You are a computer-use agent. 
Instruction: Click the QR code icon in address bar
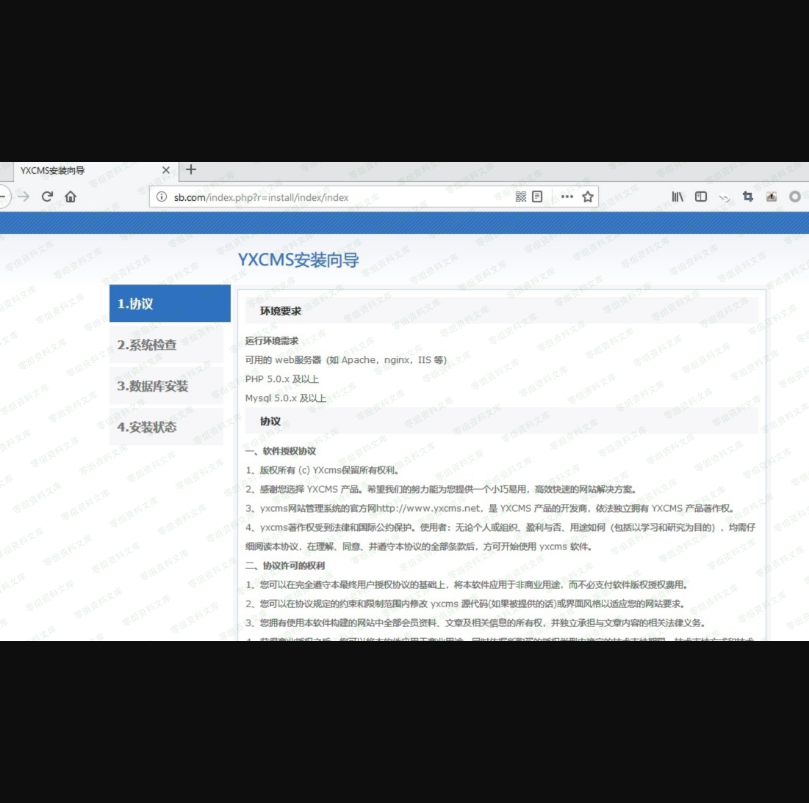(521, 197)
